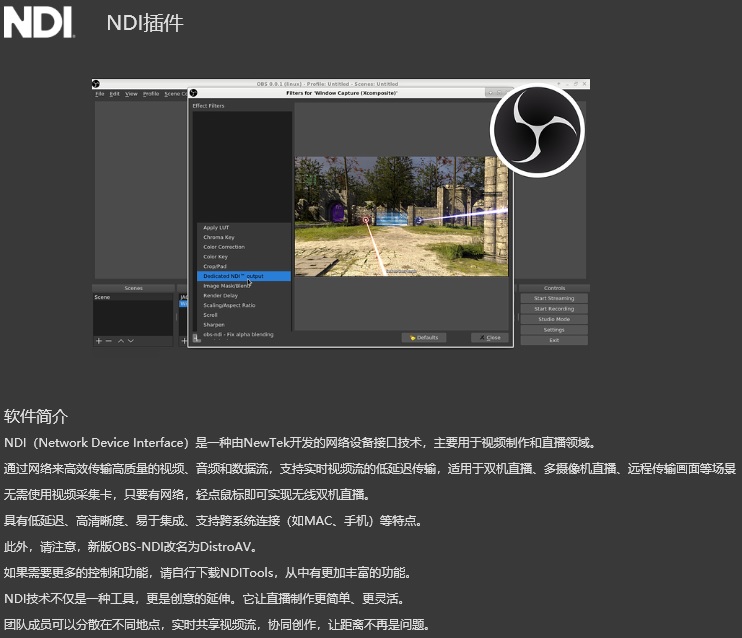The height and width of the screenshot is (638, 742).
Task: Click the 'Effect Filters' label
Action: (x=208, y=106)
